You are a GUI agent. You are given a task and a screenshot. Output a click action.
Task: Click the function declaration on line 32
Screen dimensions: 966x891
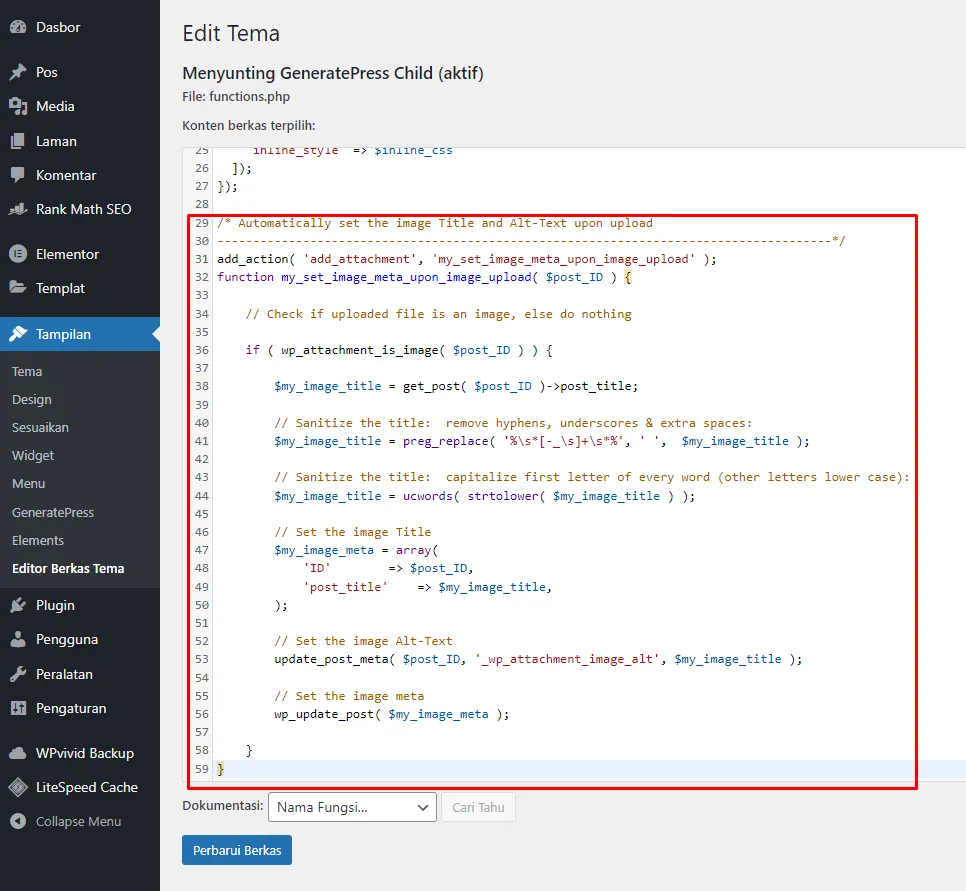[424, 277]
